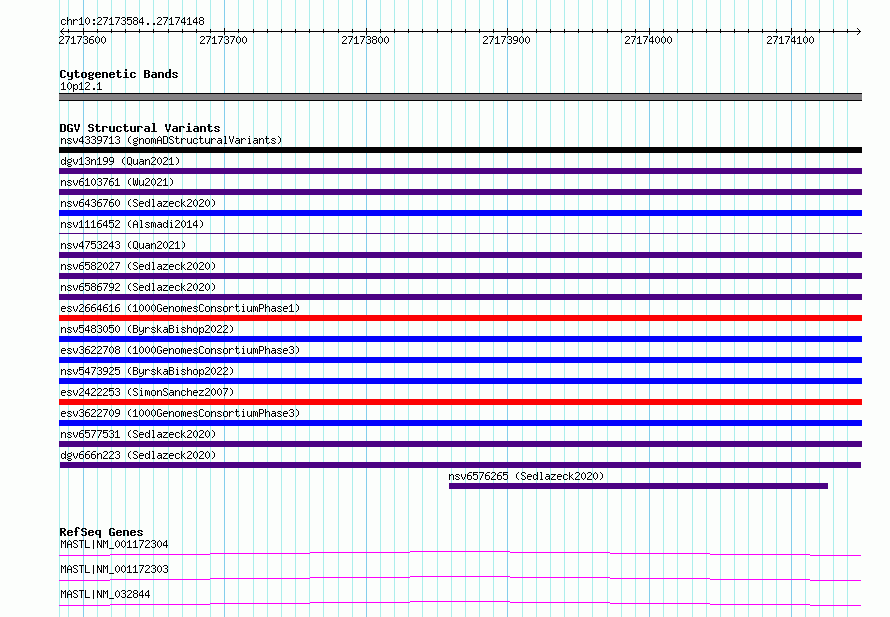This screenshot has height=617, width=890.
Task: Open nsv4753243 (Quan2021) label
Action: pos(123,245)
